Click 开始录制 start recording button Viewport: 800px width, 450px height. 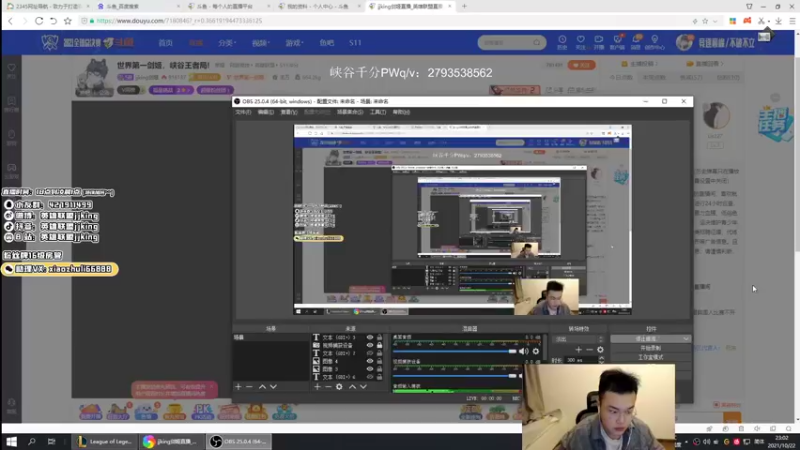(x=651, y=348)
